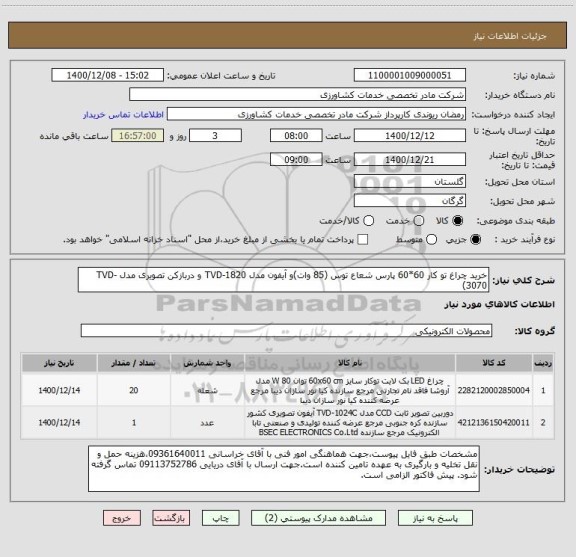Click the 'بازگشت' back button
This screenshot has width=576, height=557.
pos(171,518)
